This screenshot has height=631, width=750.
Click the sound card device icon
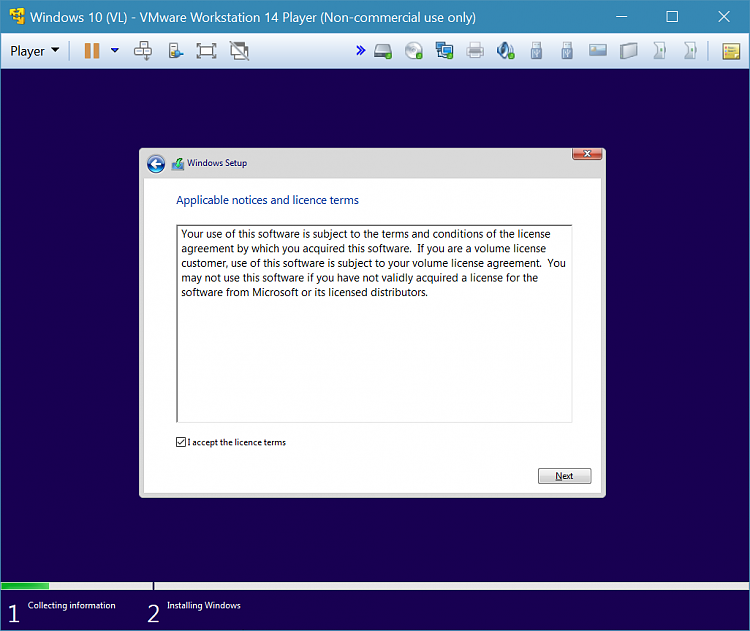point(506,51)
